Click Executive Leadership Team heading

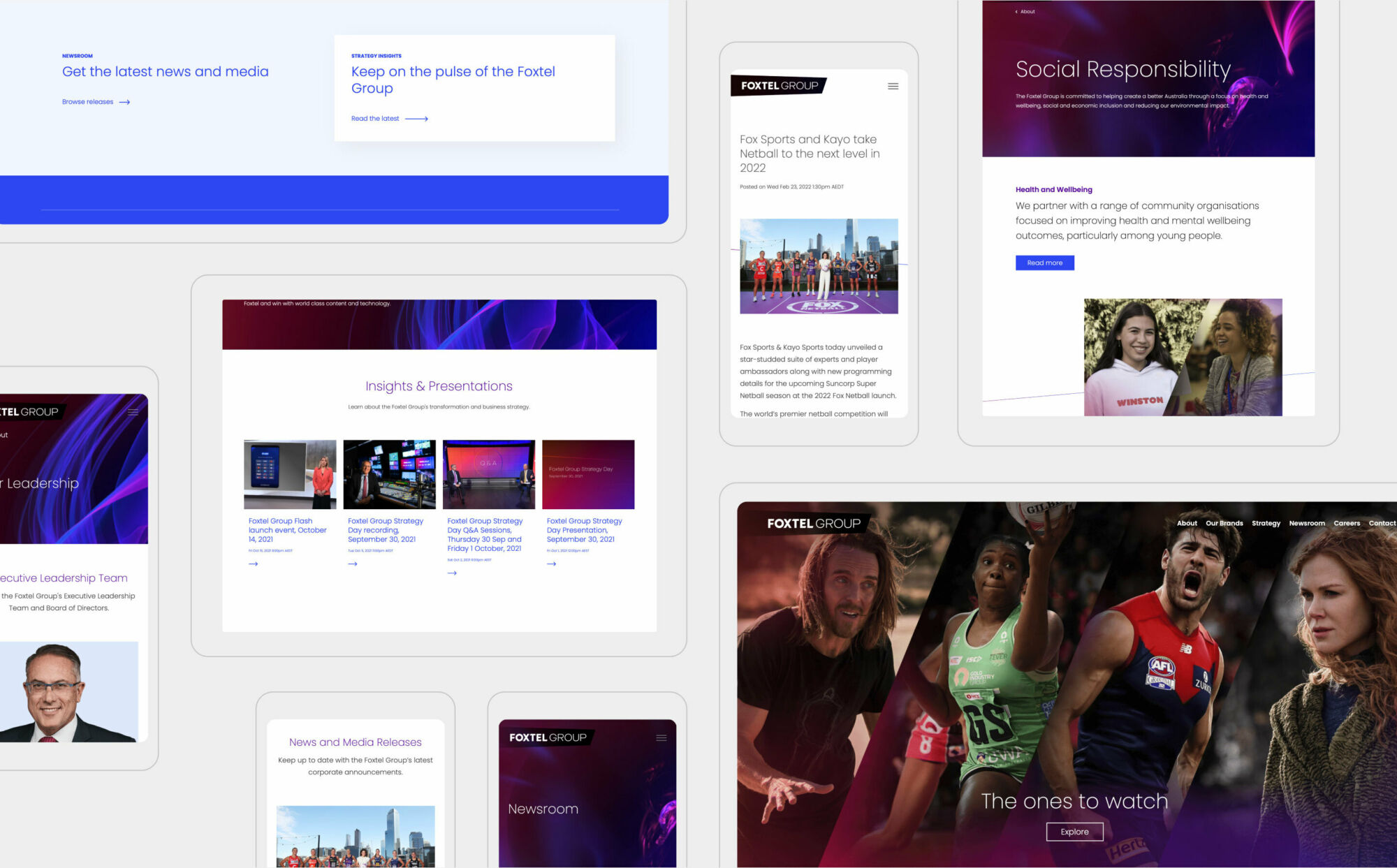click(64, 578)
